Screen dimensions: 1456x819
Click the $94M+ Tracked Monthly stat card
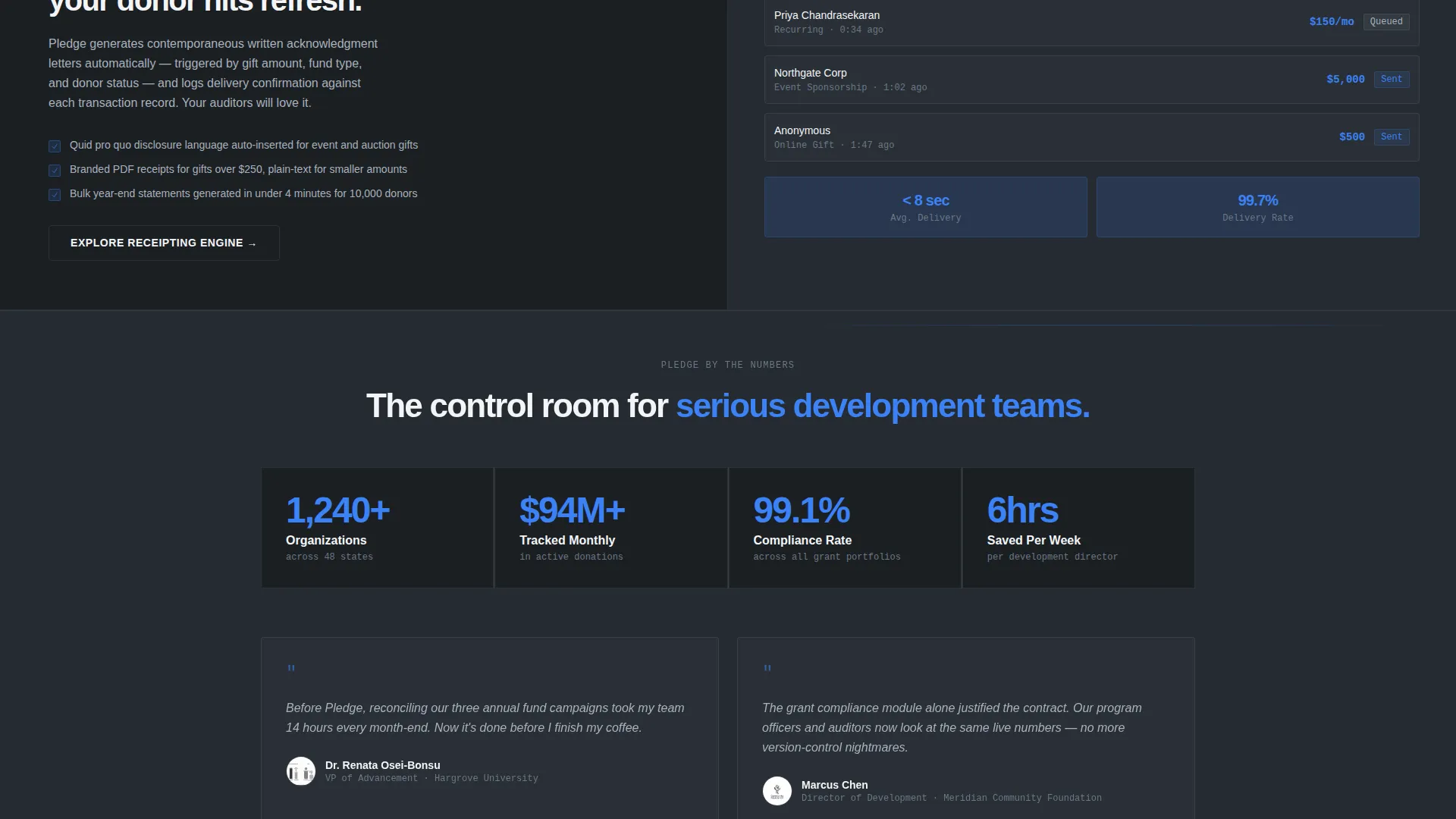pyautogui.click(x=611, y=528)
